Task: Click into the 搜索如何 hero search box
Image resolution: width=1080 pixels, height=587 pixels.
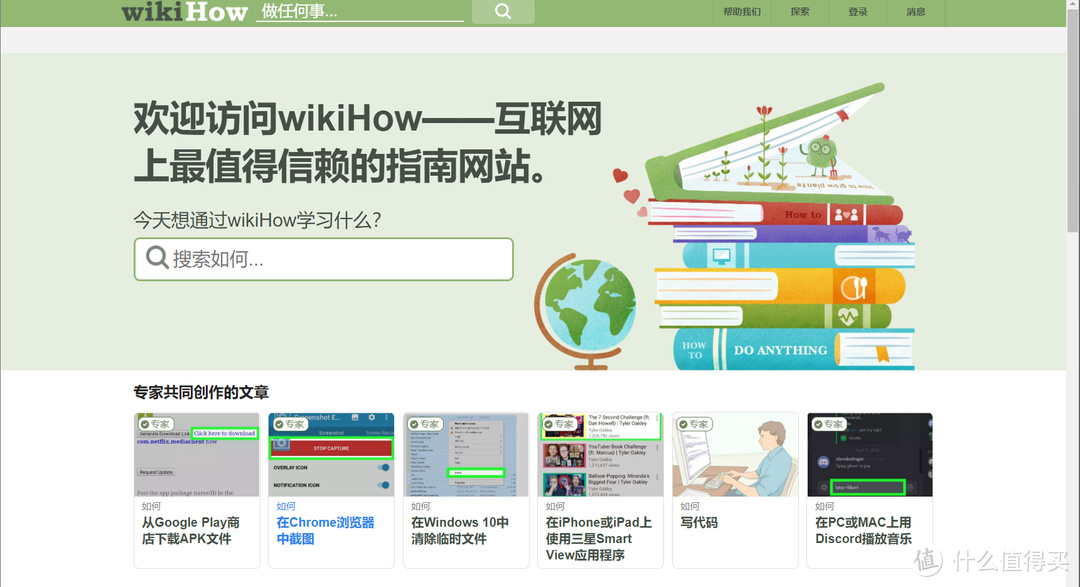Action: pos(324,259)
